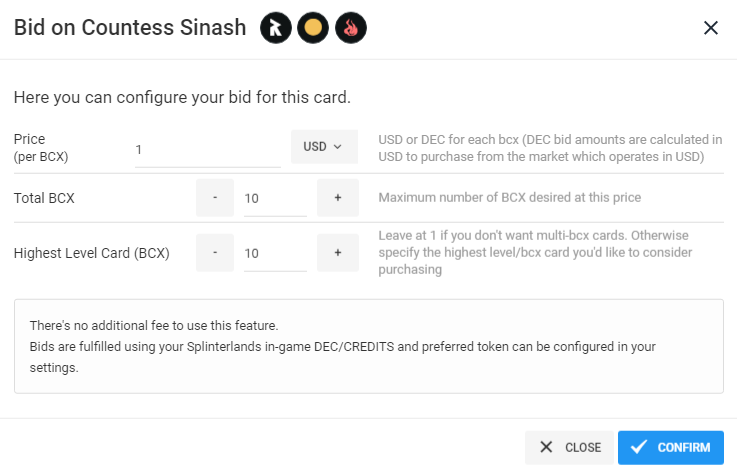Increase Total BCX with the plus button
The width and height of the screenshot is (737, 475).
pos(338,198)
